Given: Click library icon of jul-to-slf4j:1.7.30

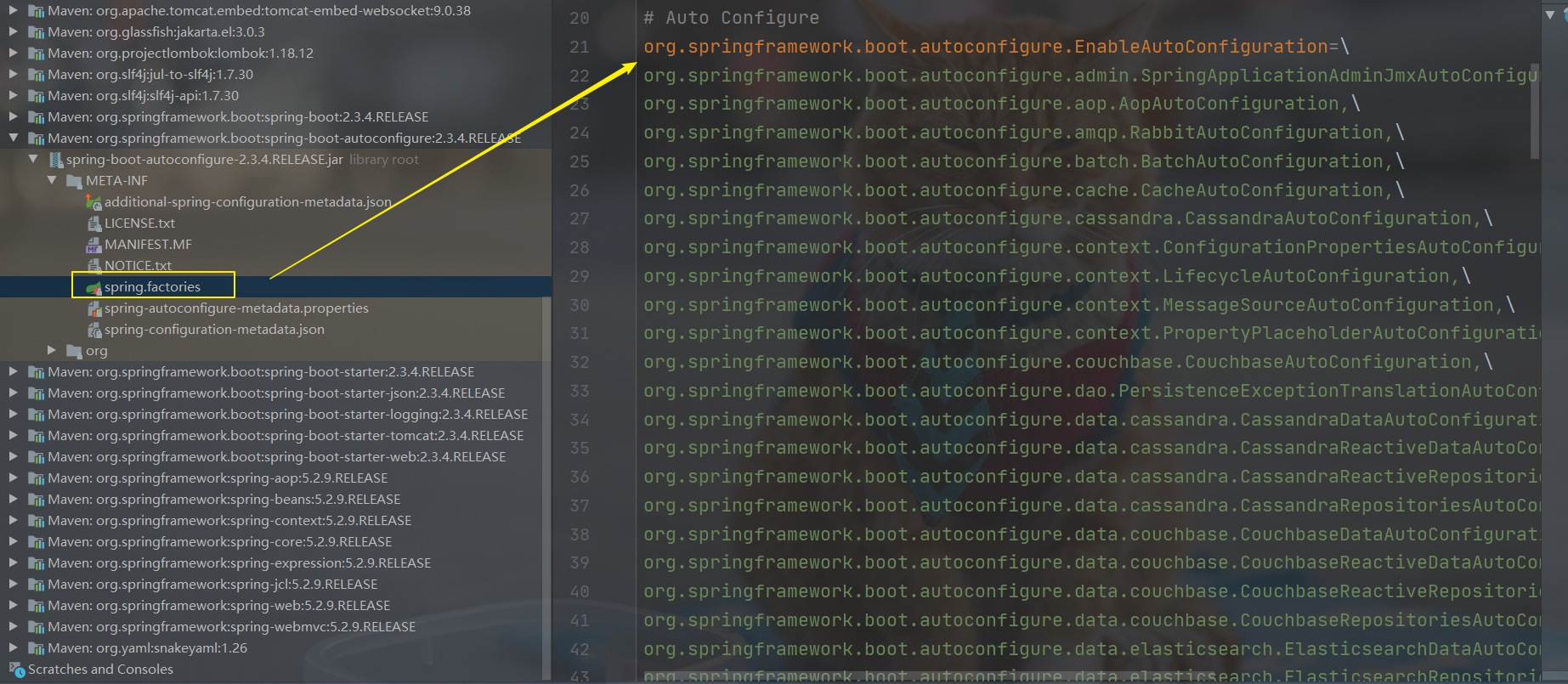Looking at the screenshot, I should 37,75.
